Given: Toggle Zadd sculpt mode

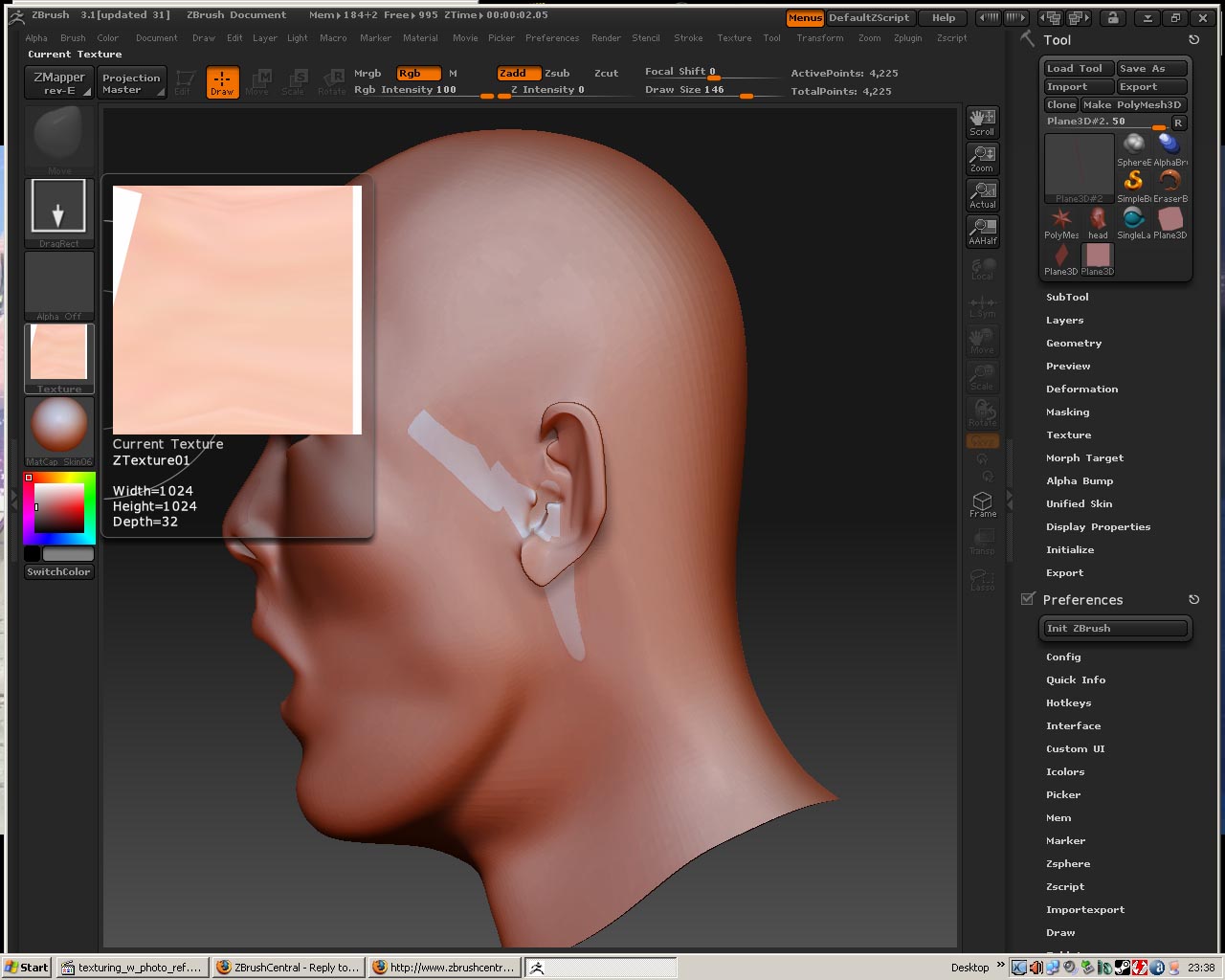Looking at the screenshot, I should pyautogui.click(x=518, y=73).
